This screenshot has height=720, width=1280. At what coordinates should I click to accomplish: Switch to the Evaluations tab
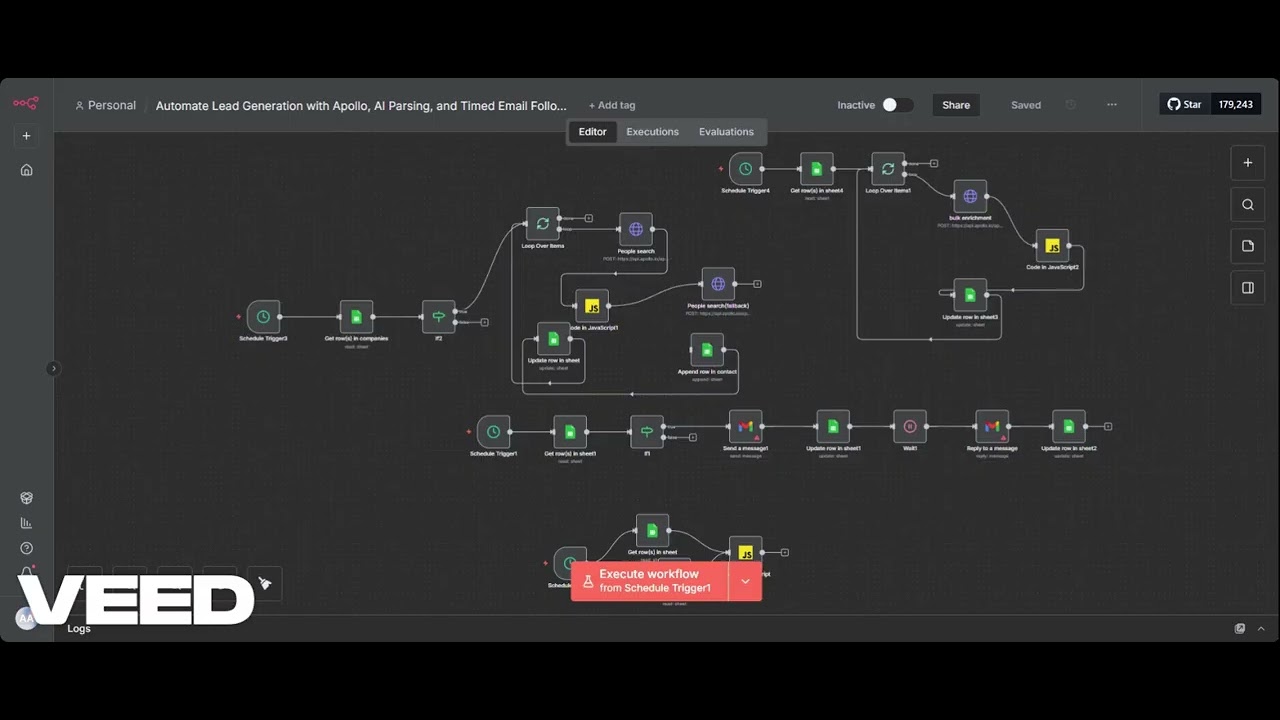[726, 132]
